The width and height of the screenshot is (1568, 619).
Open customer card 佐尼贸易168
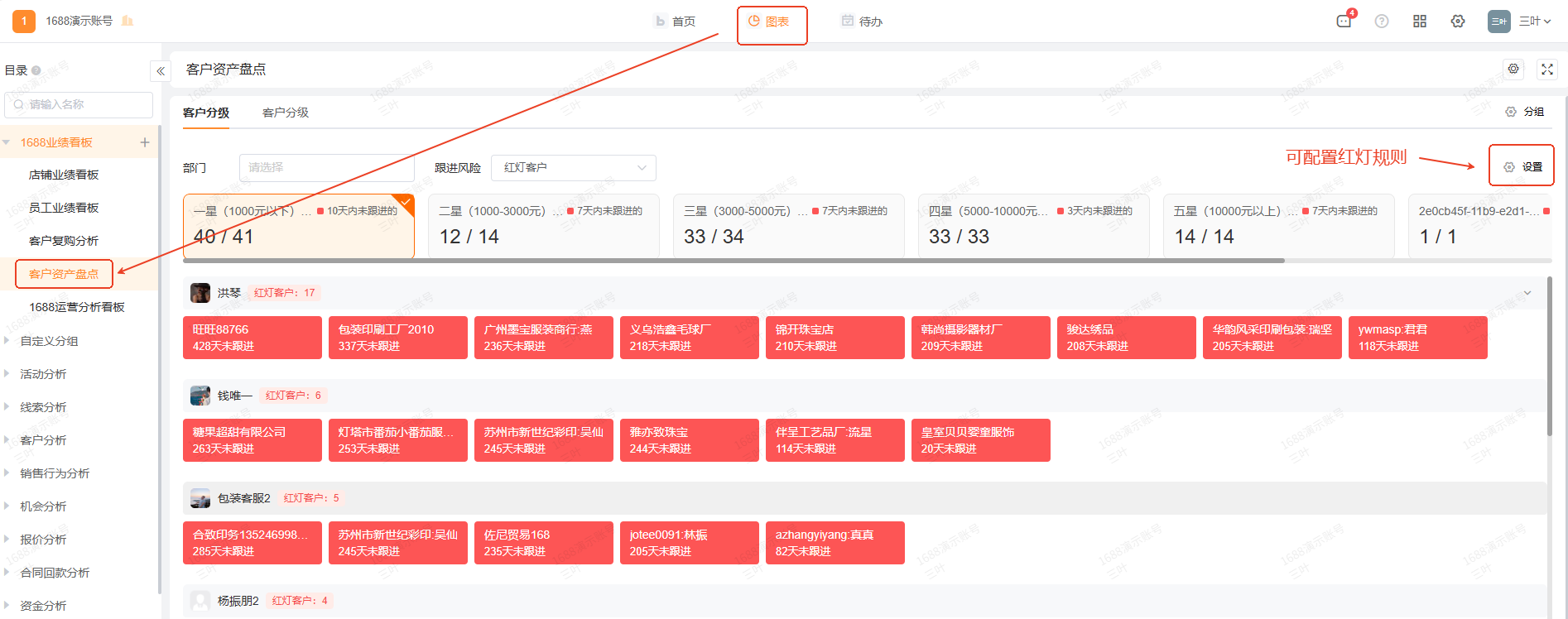pyautogui.click(x=544, y=543)
